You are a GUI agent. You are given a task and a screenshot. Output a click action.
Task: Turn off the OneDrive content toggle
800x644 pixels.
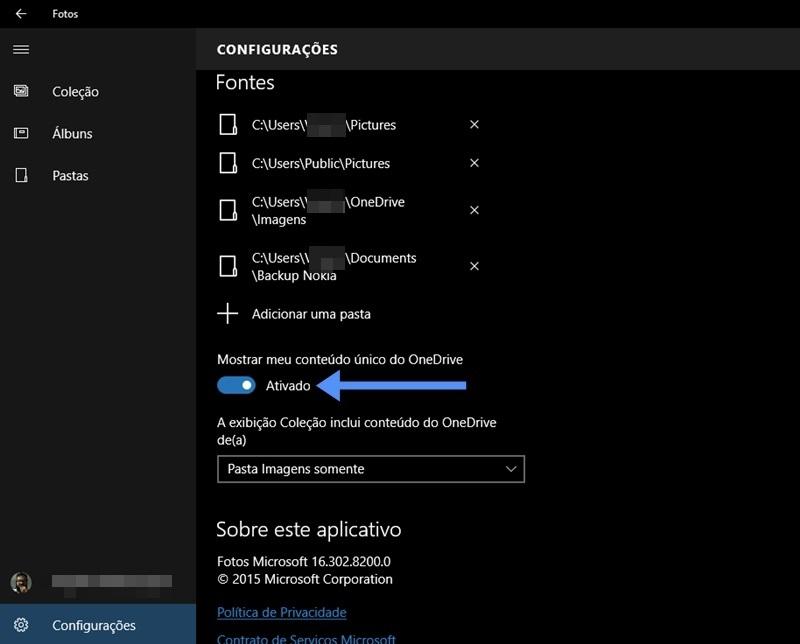click(237, 386)
